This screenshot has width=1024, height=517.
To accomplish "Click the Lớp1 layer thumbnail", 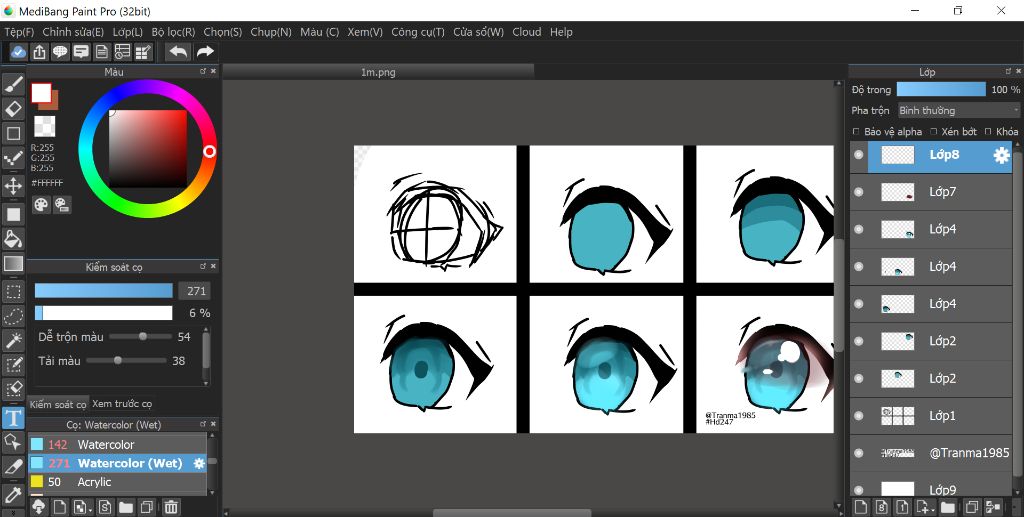I will coord(897,415).
